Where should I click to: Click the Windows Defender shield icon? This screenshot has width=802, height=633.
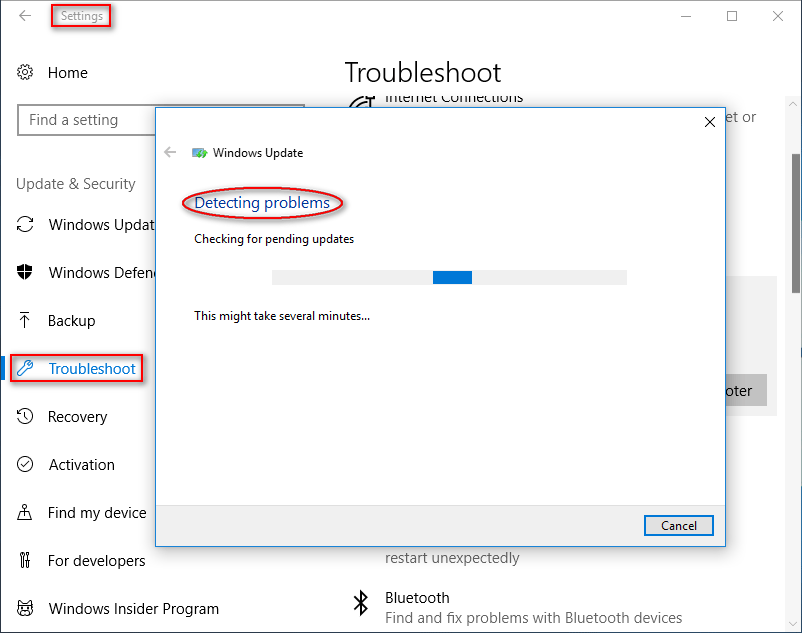click(x=25, y=272)
